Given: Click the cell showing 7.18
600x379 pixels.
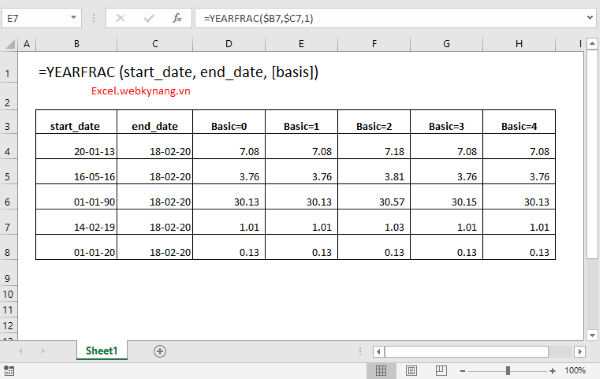Looking at the screenshot, I should coord(374,146).
